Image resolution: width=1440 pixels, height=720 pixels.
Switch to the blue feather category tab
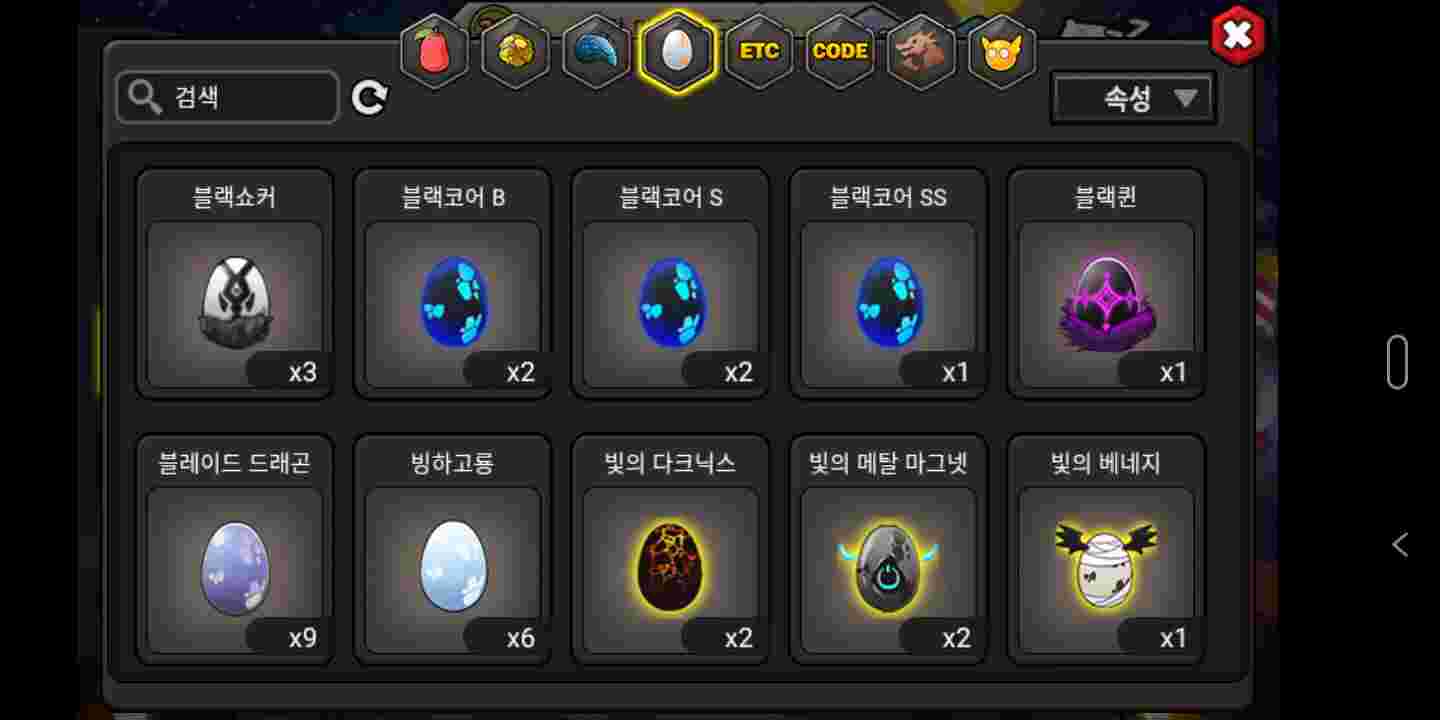(597, 51)
